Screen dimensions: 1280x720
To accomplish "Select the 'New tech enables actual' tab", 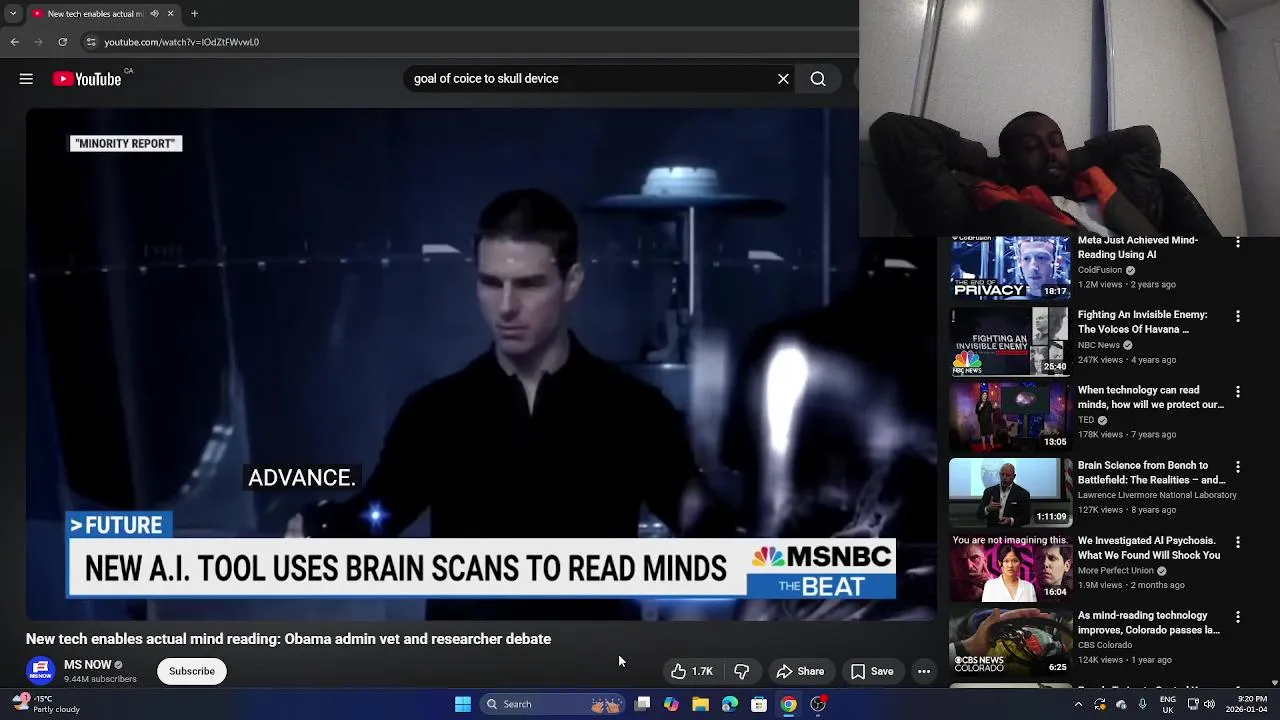I will [95, 14].
